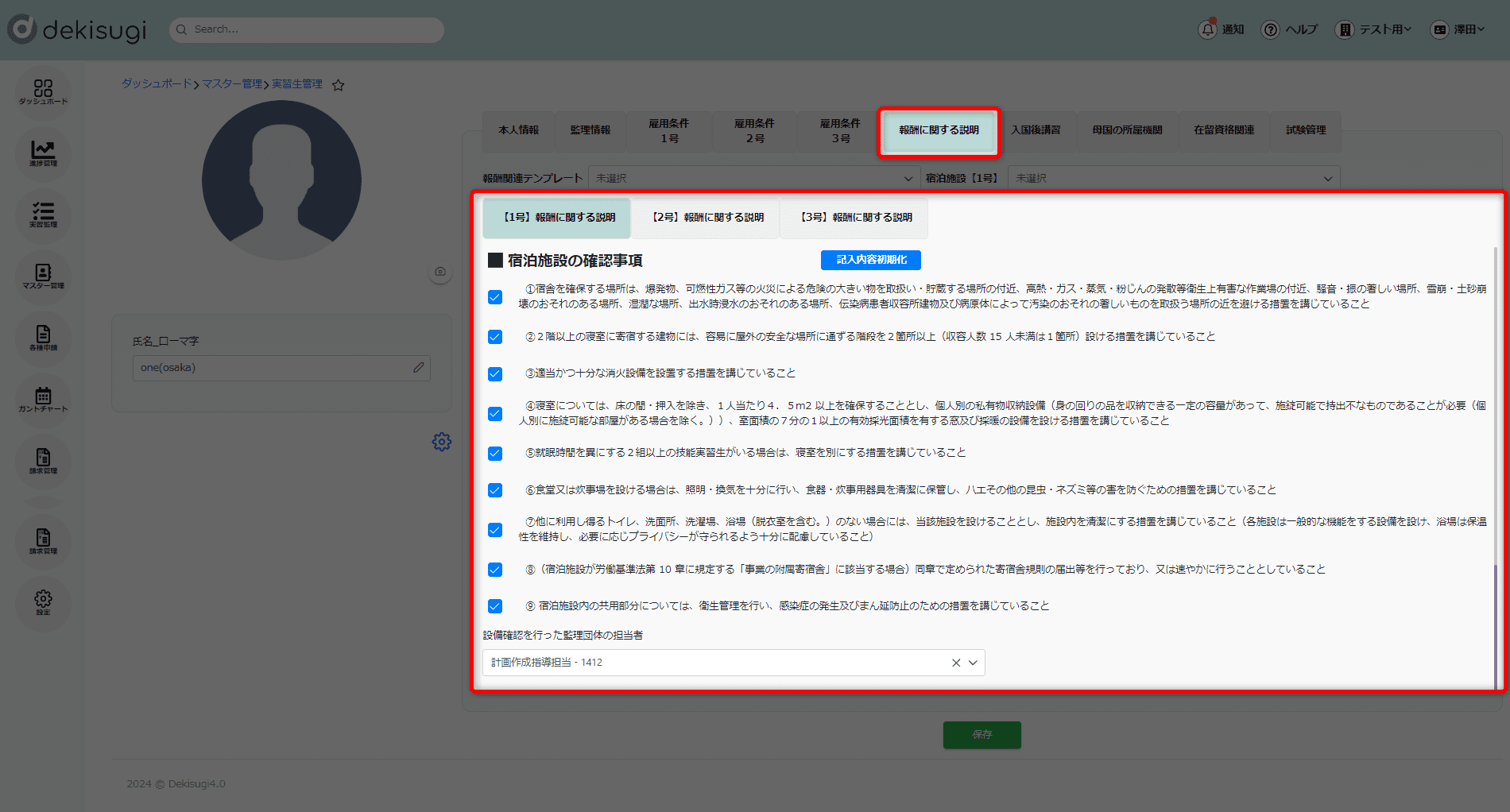Open the ダッシュボード sidebar icon
The height and width of the screenshot is (812, 1510).
pyautogui.click(x=43, y=91)
